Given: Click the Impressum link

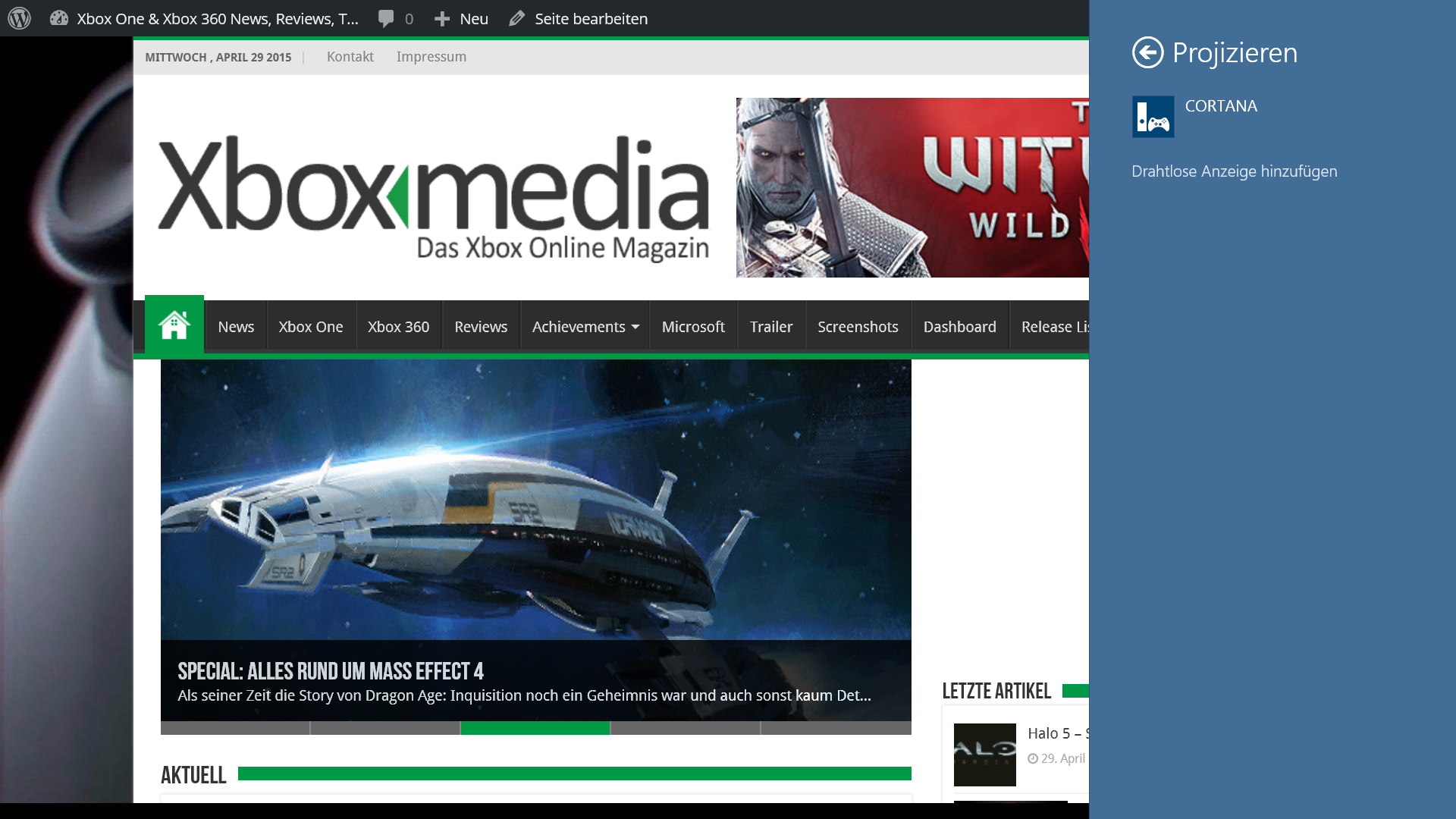Looking at the screenshot, I should pyautogui.click(x=431, y=57).
